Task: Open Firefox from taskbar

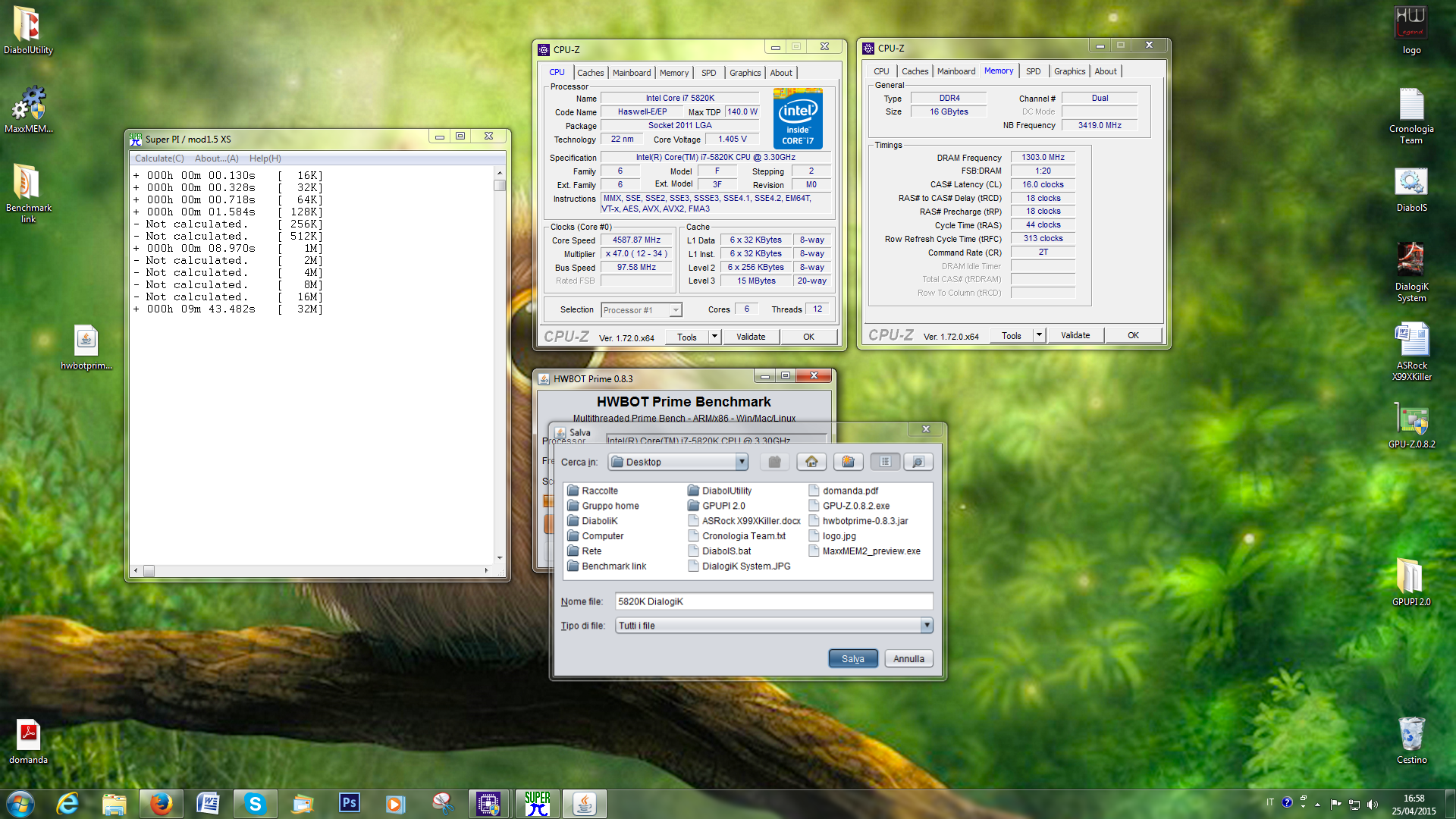Action: [161, 804]
